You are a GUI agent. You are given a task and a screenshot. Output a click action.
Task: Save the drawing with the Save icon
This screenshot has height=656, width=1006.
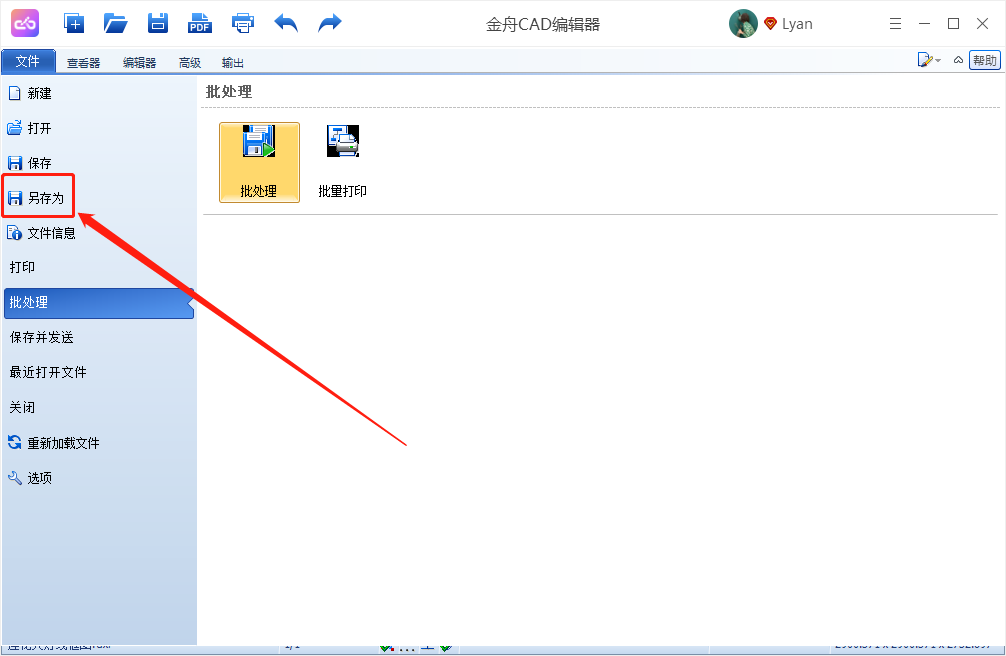click(157, 22)
